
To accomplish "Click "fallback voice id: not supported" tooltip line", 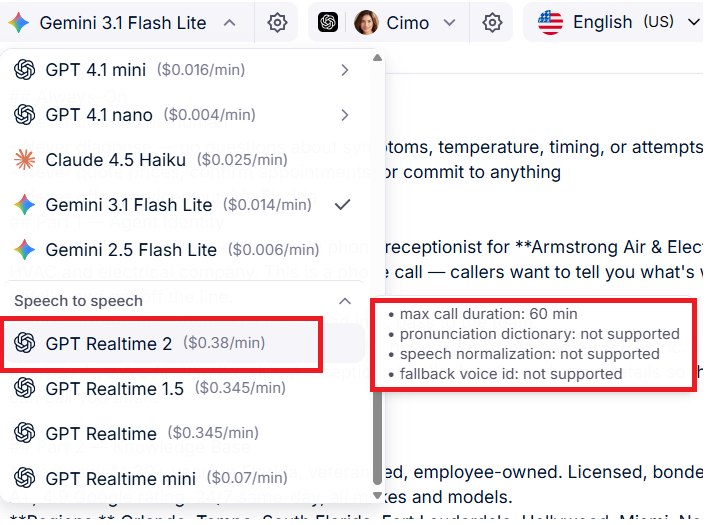I will [511, 374].
